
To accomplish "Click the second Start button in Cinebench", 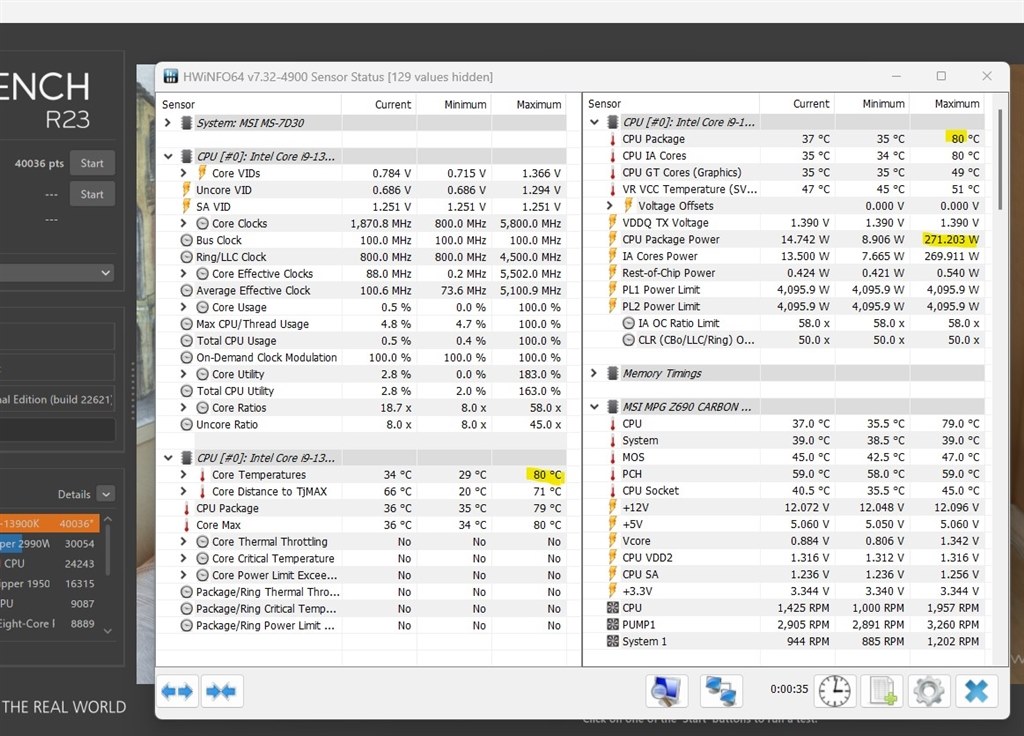I will coord(92,194).
